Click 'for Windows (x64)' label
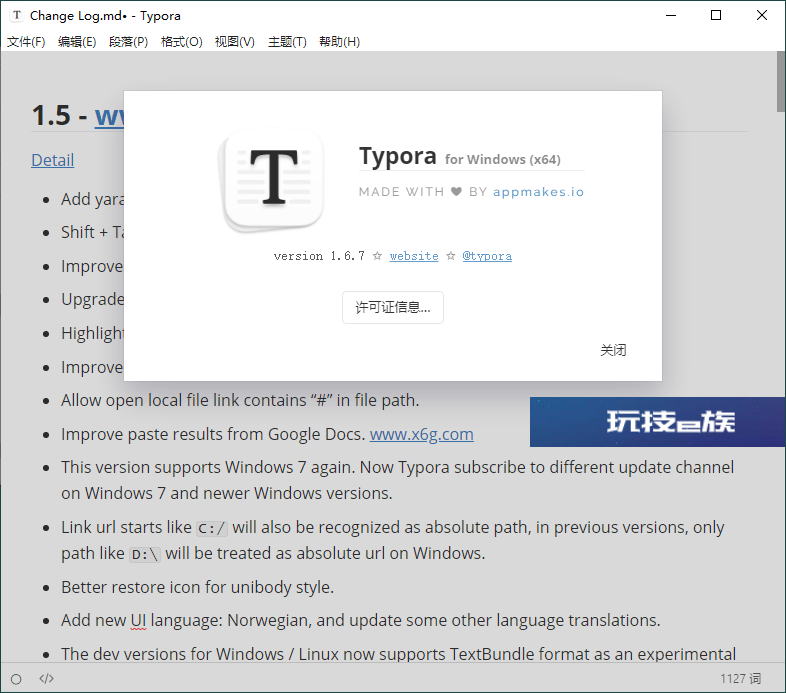786x693 pixels. pos(503,159)
